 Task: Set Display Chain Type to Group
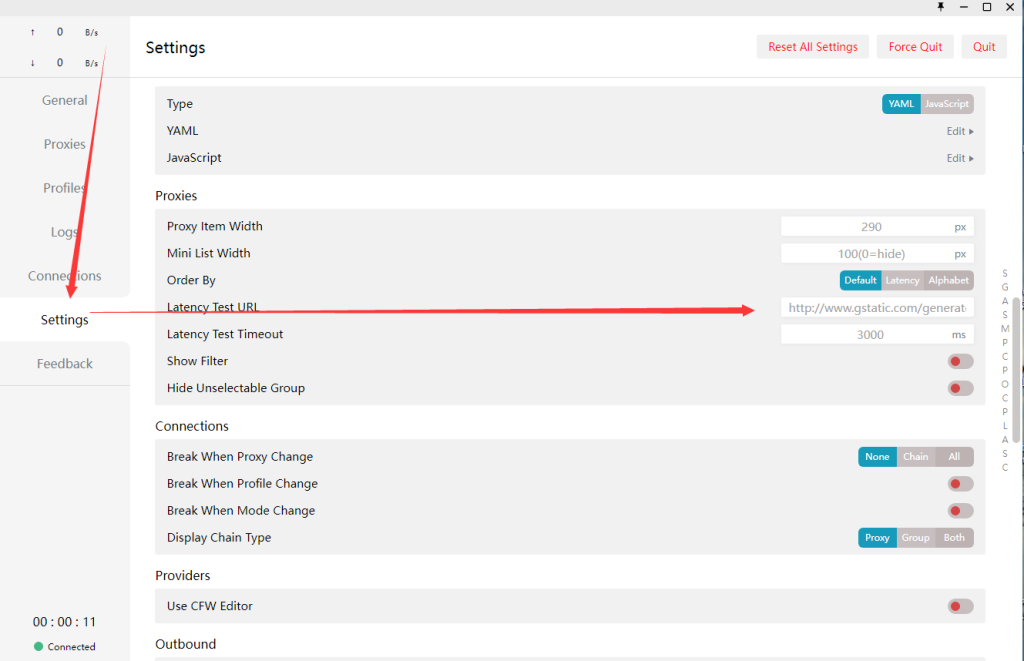(916, 538)
